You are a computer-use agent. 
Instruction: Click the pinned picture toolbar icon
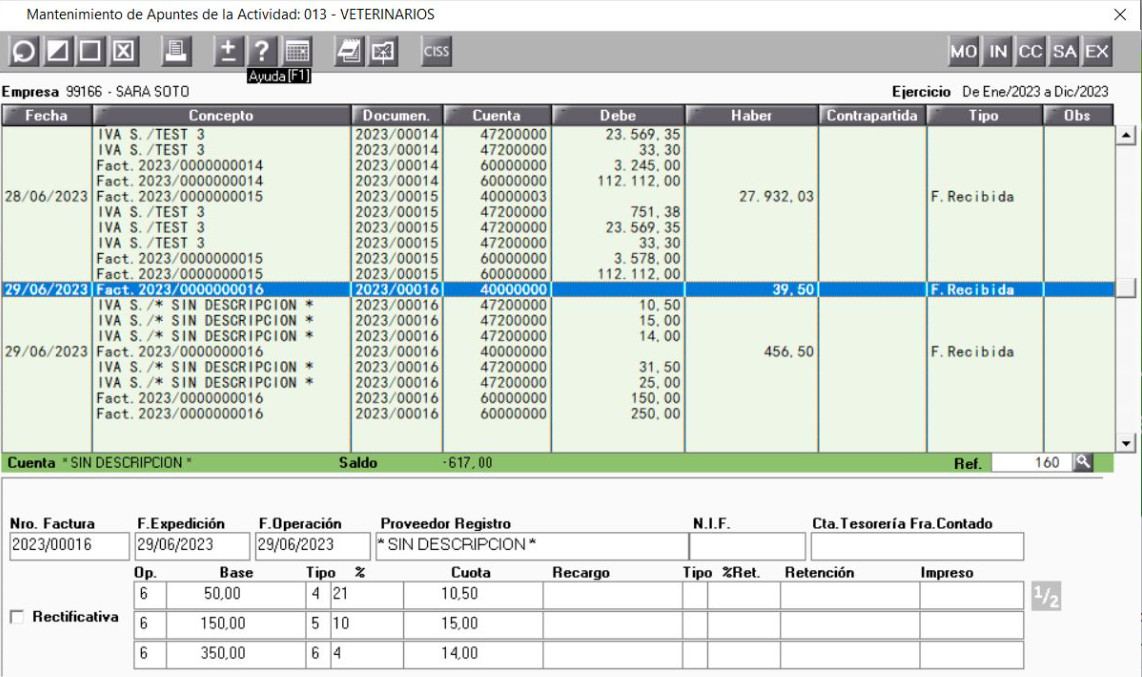coord(383,51)
